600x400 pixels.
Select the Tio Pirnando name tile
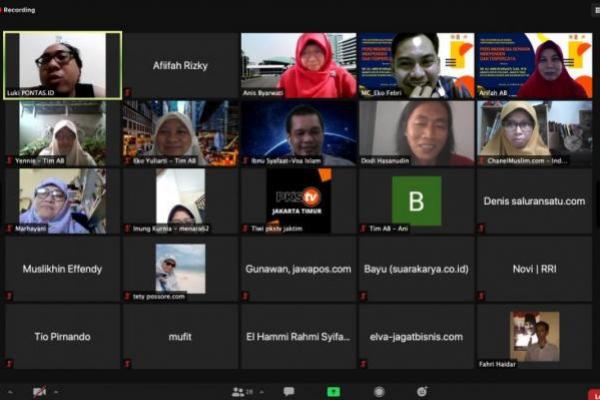63,336
